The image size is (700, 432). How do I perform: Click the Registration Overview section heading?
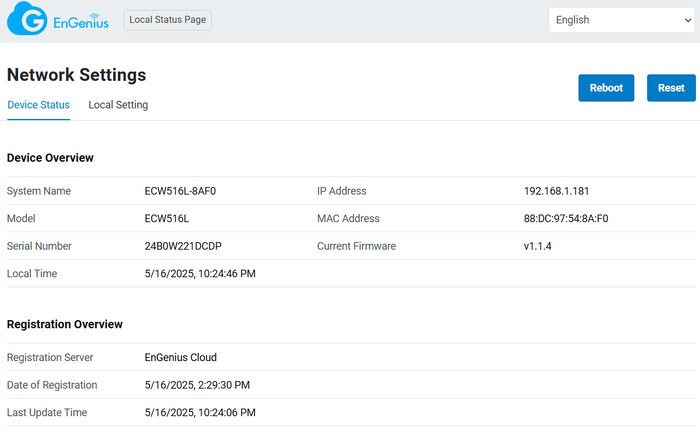point(64,324)
